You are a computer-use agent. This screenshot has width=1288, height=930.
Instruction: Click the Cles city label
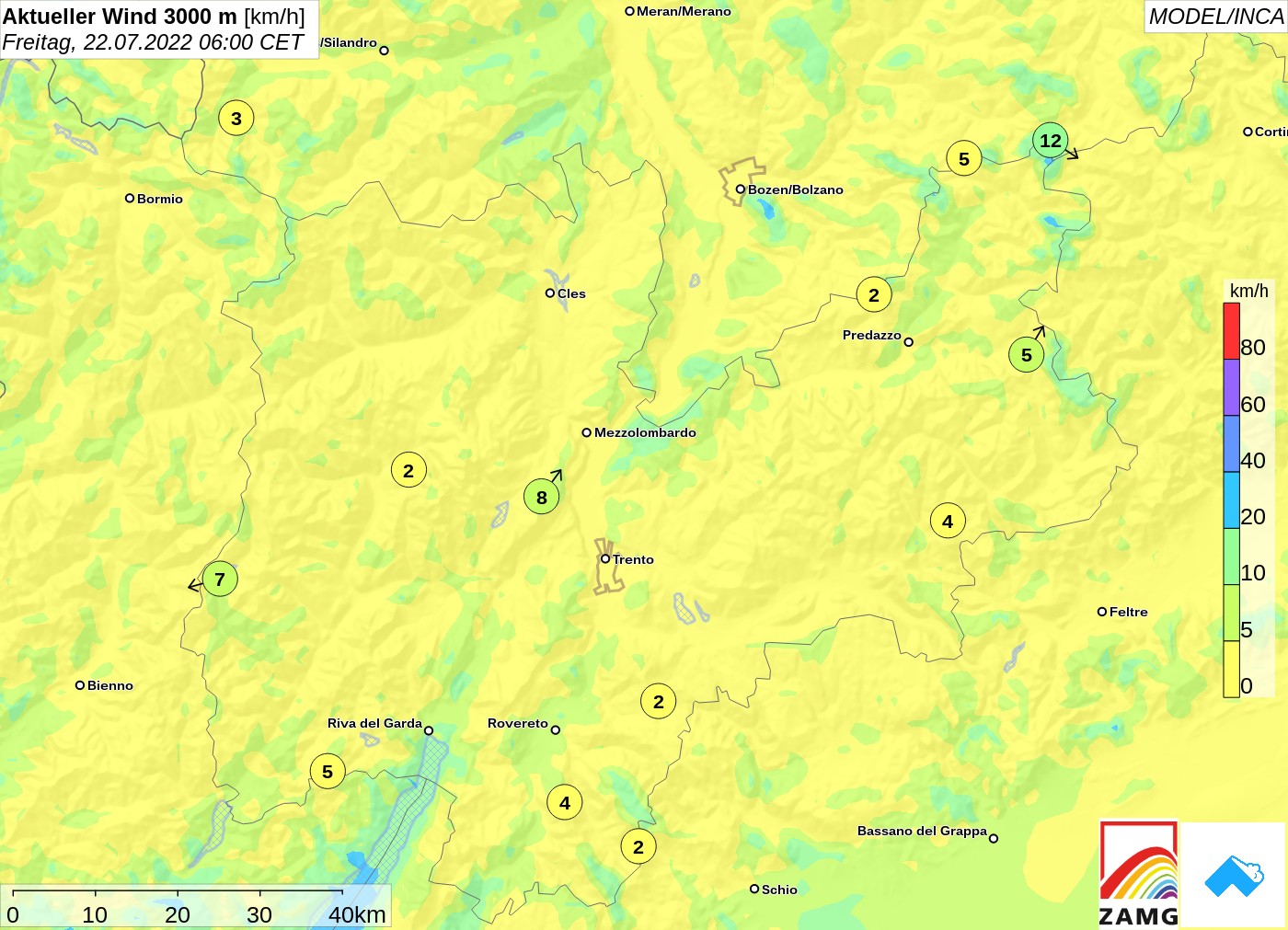click(571, 293)
